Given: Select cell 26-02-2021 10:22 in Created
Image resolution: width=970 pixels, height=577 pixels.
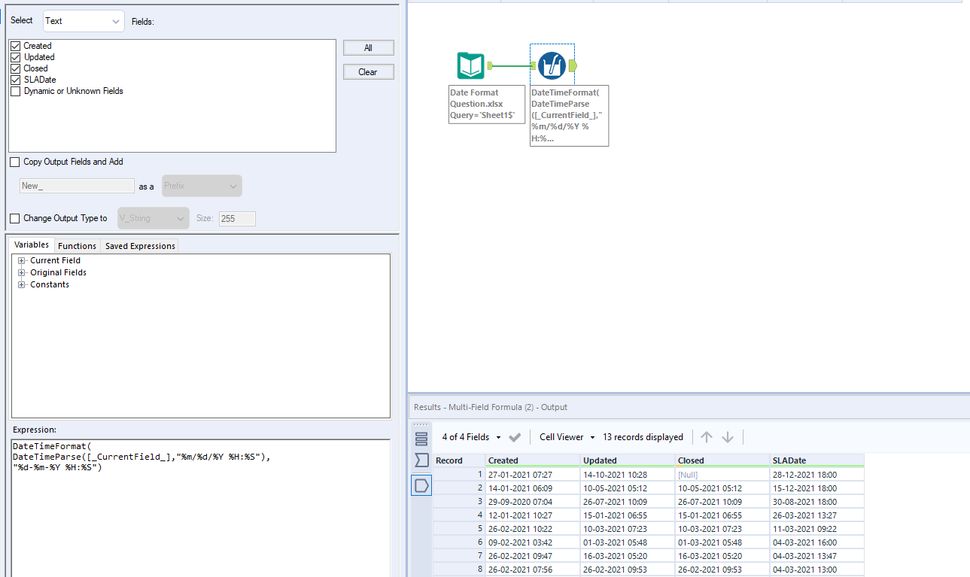Looking at the screenshot, I should point(533,529).
